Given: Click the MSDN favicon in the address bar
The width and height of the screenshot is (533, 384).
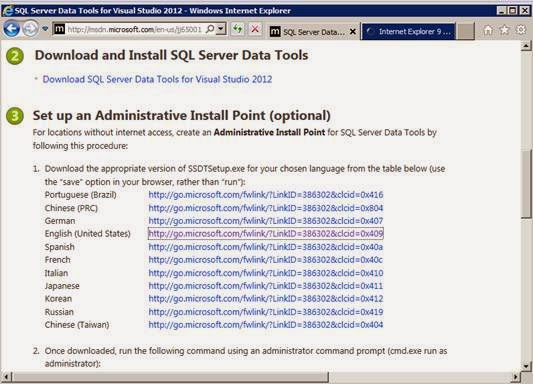Looking at the screenshot, I should 59,29.
